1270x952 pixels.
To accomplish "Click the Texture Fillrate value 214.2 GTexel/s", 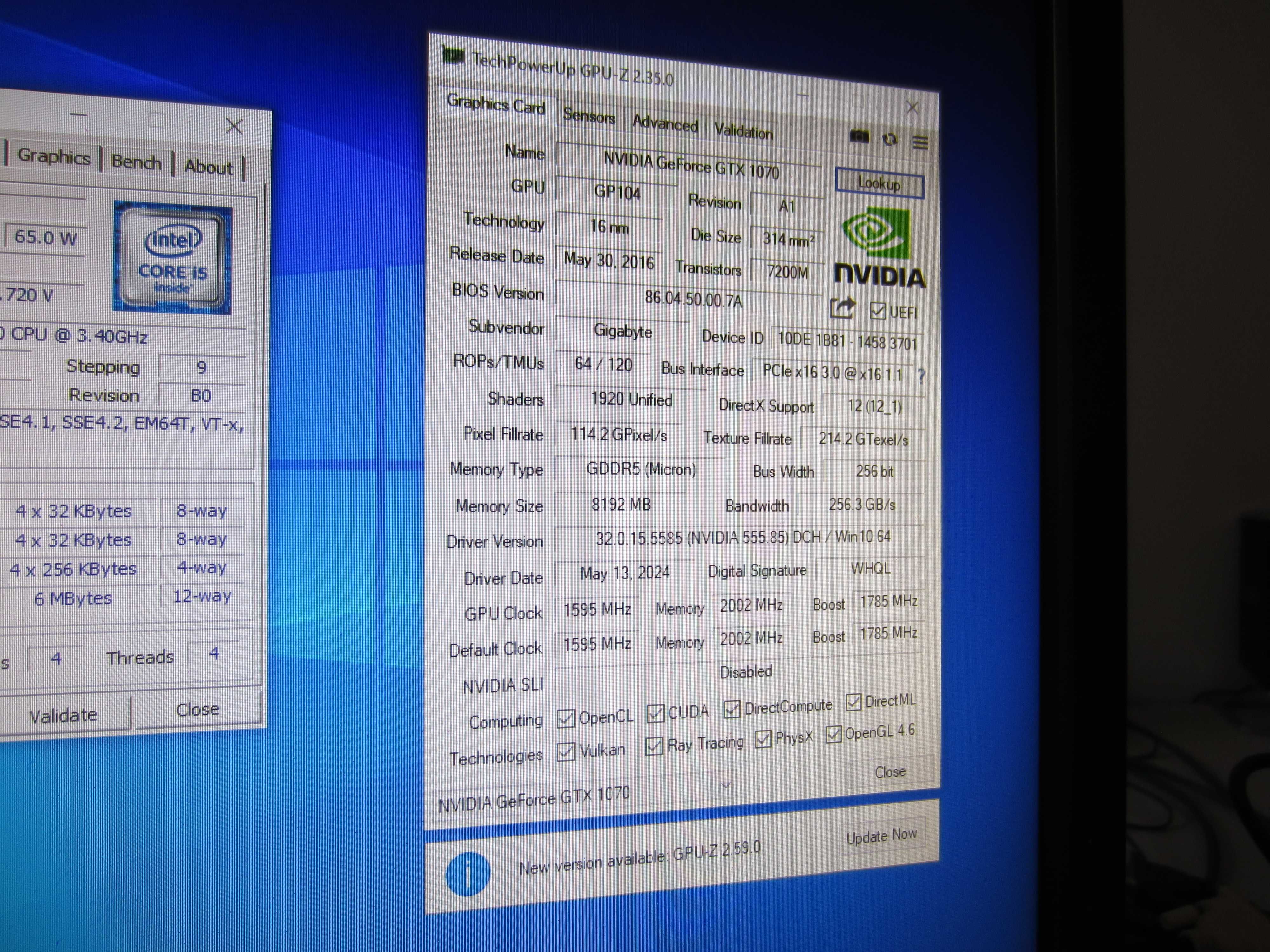I will pos(863,440).
